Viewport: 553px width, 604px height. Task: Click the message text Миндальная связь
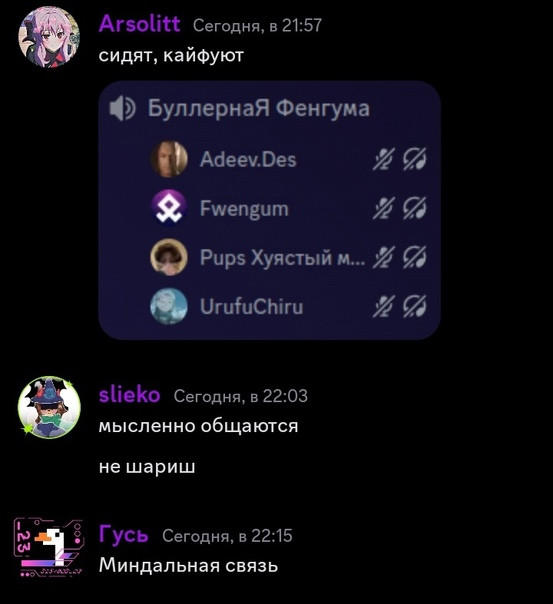click(188, 566)
